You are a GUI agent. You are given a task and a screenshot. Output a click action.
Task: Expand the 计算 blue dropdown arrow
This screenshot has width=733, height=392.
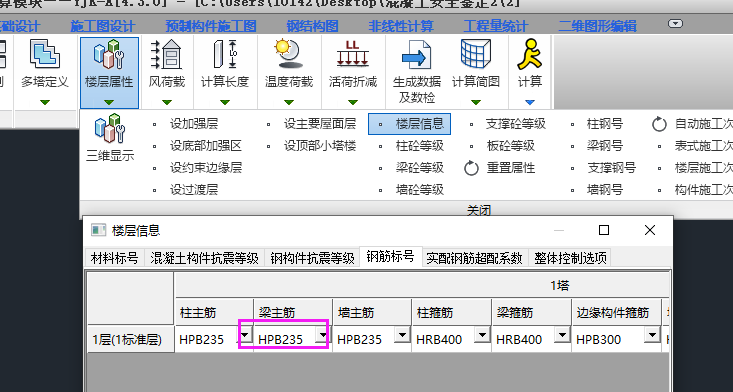(529, 102)
